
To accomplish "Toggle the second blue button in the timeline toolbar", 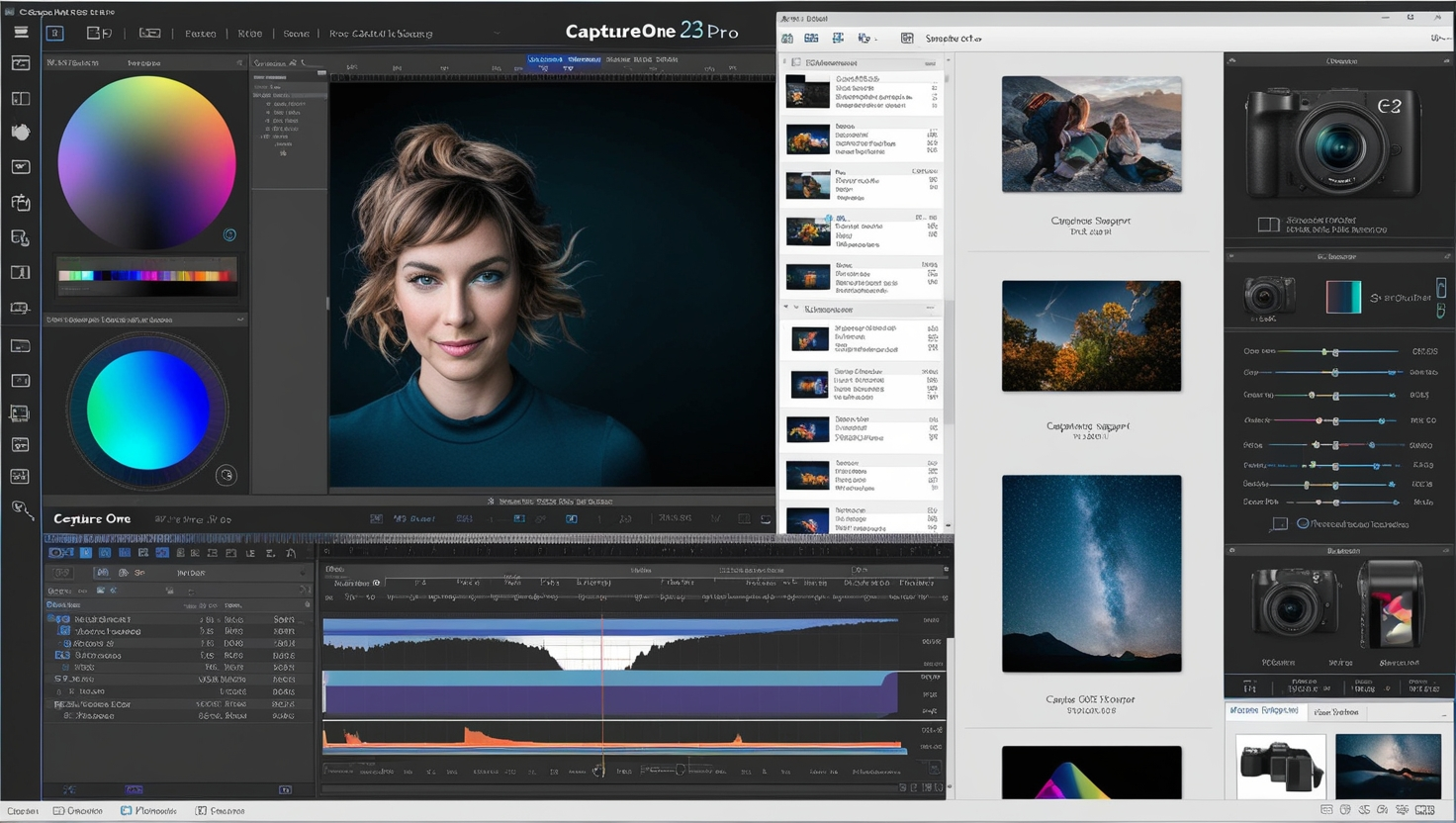I will [x=86, y=553].
